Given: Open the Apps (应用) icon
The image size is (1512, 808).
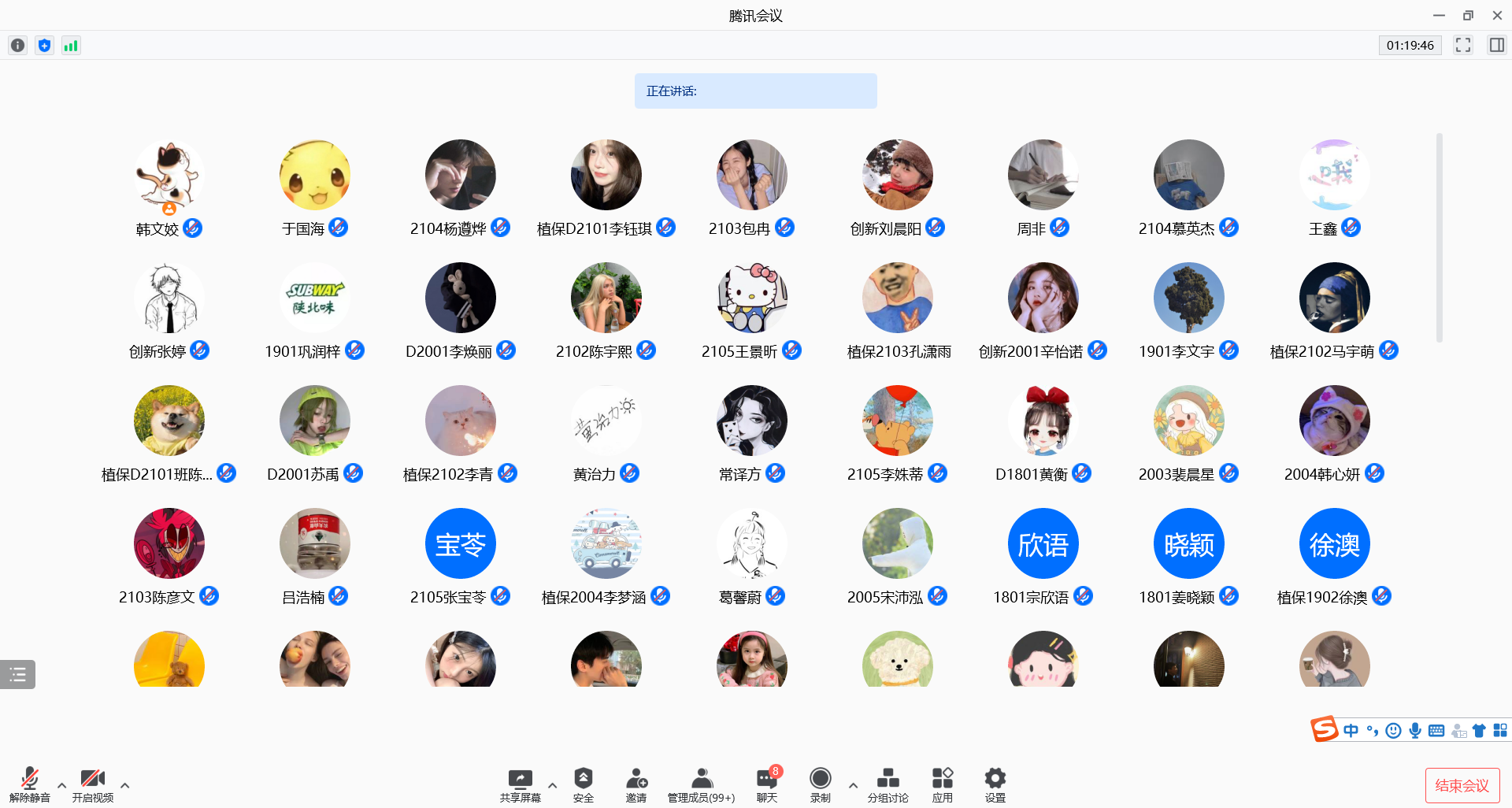Looking at the screenshot, I should [942, 784].
